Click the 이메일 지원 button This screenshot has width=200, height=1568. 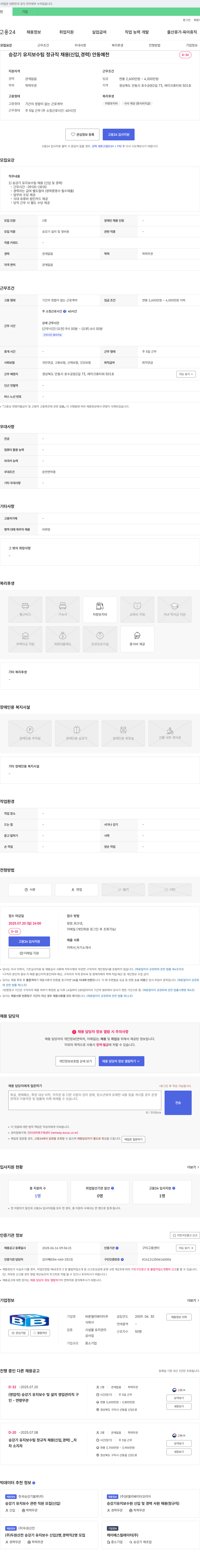pos(29,953)
